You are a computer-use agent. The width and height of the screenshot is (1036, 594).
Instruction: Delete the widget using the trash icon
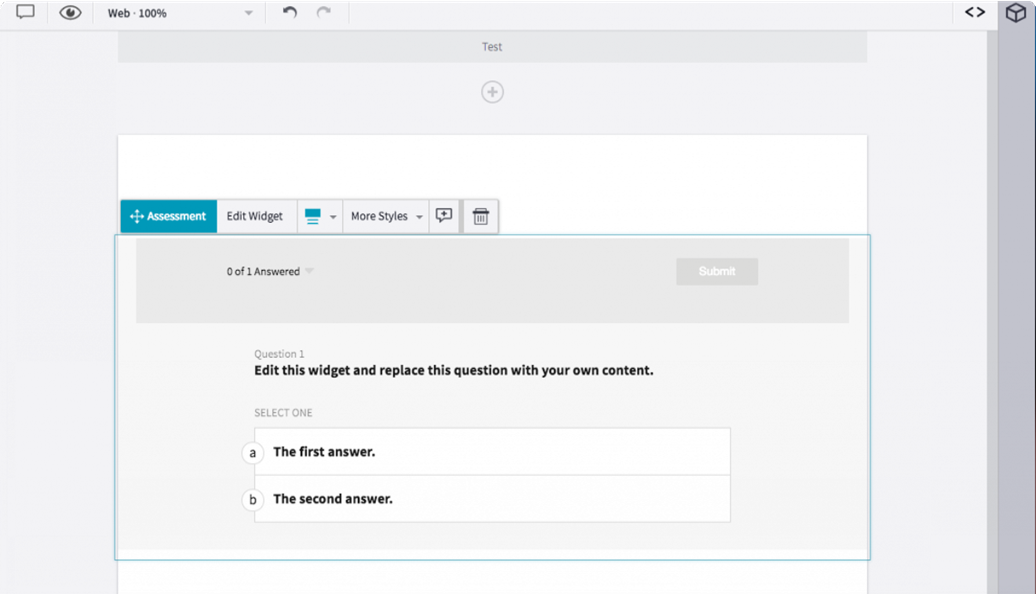coord(480,216)
